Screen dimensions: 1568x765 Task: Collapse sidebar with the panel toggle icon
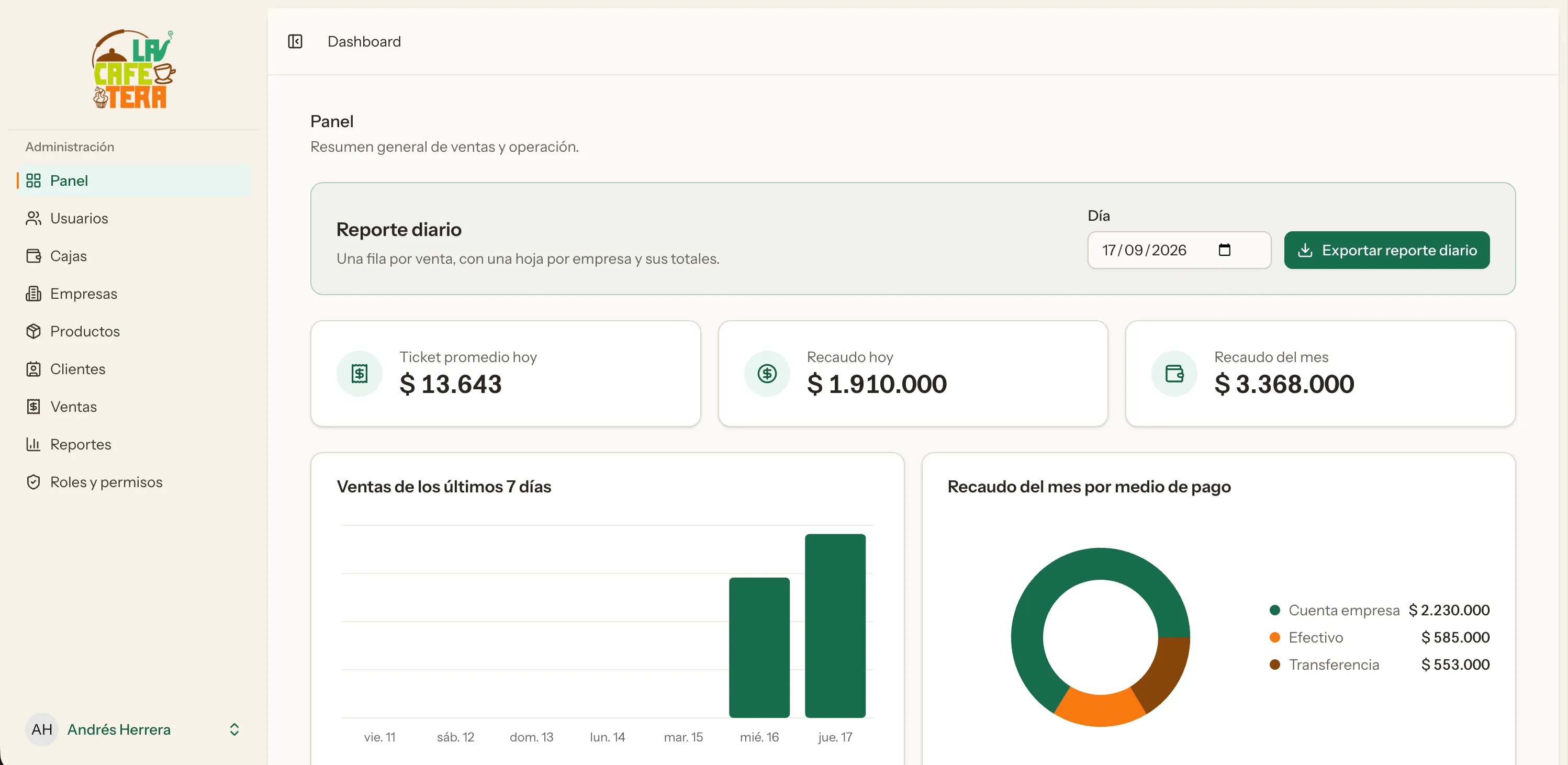click(295, 41)
